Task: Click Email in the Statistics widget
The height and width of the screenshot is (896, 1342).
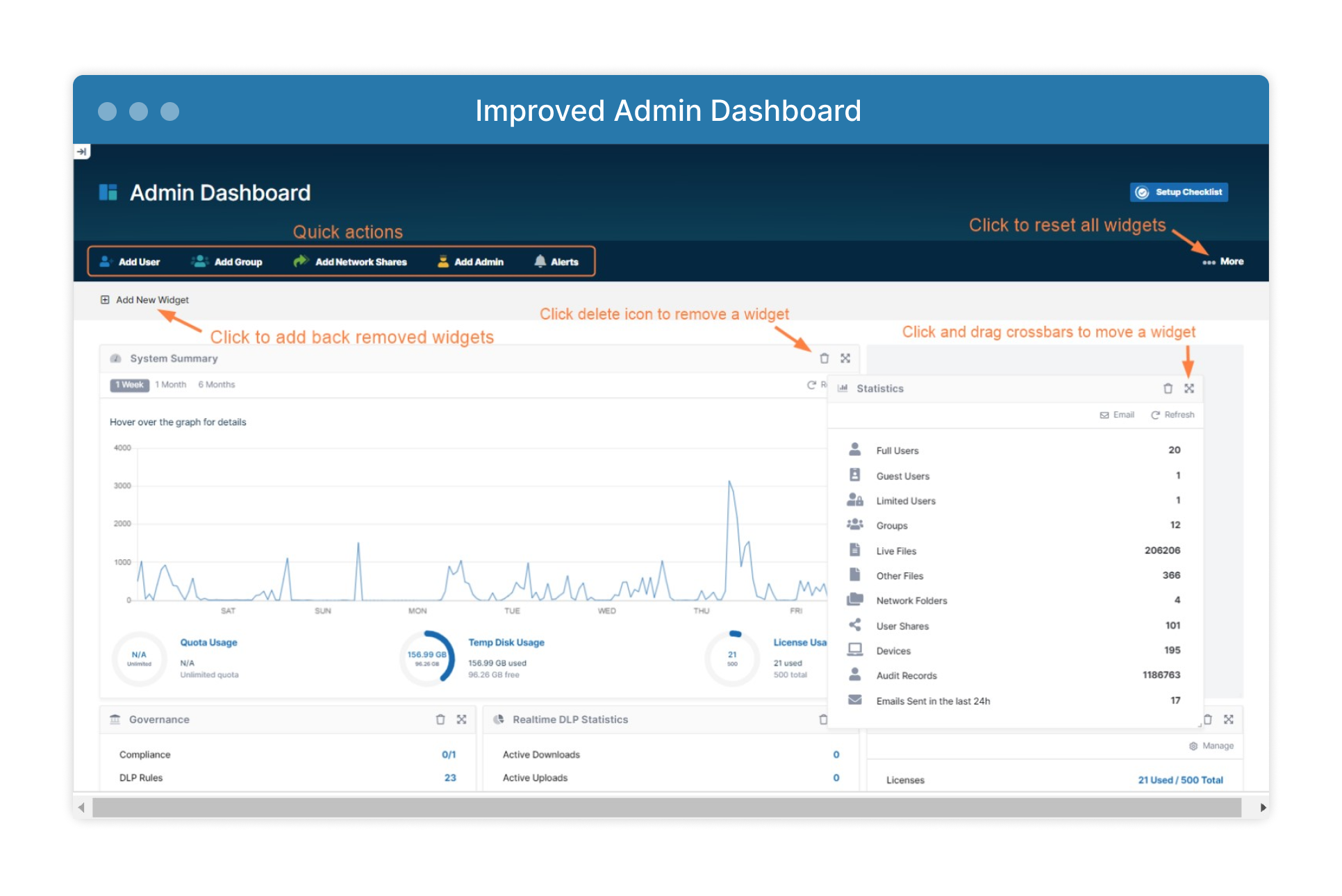Action: [1117, 415]
